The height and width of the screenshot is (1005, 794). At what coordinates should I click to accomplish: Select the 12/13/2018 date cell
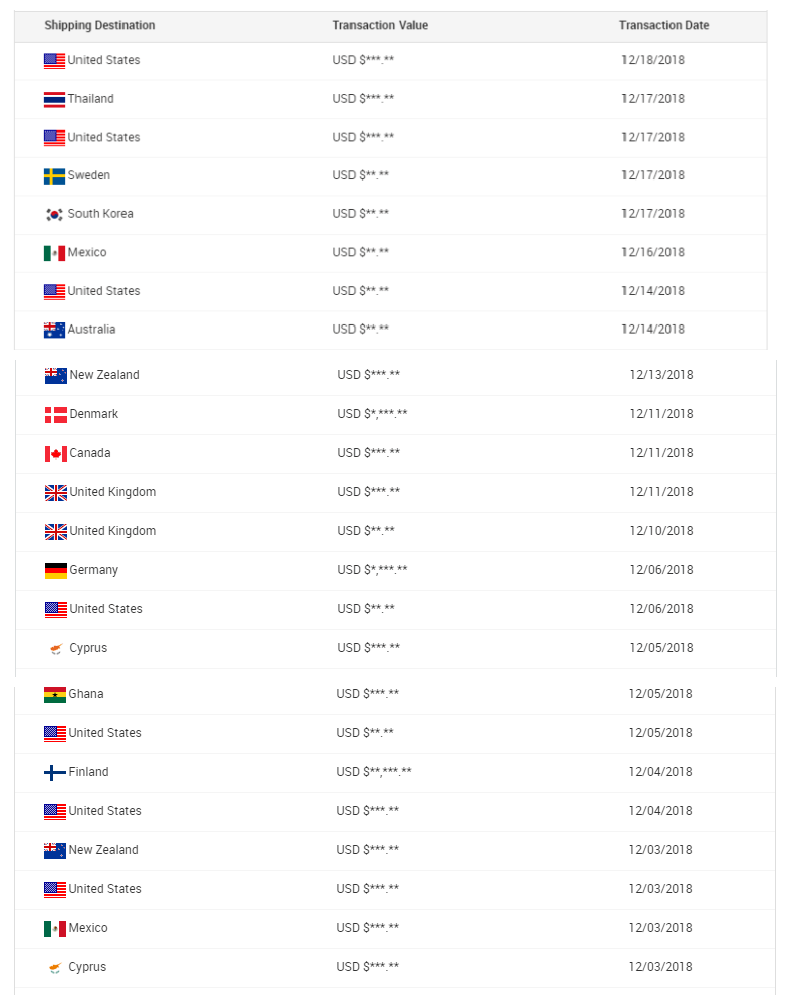[x=661, y=375]
